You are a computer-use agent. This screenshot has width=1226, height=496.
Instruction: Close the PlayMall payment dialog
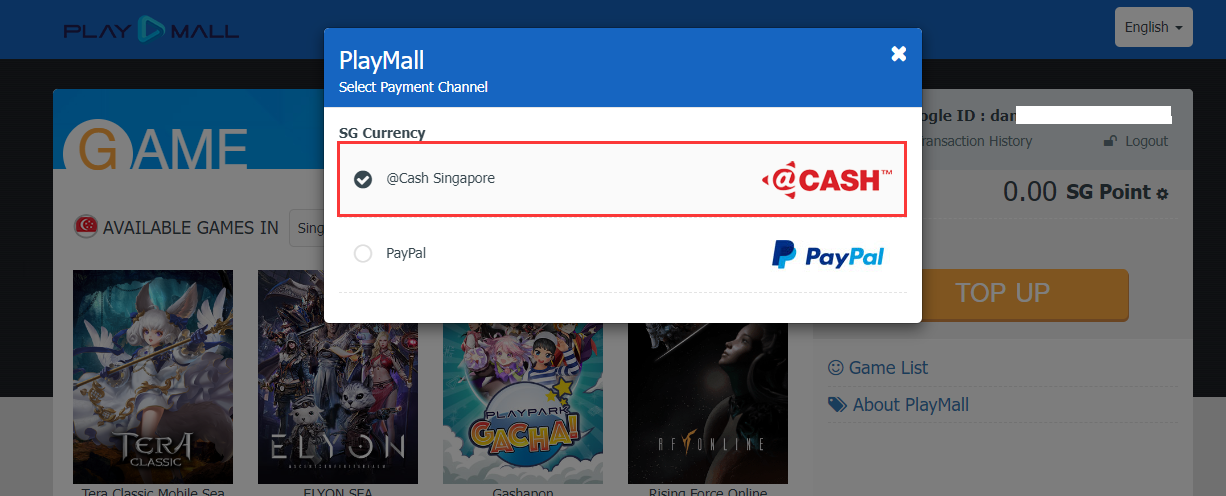[899, 54]
